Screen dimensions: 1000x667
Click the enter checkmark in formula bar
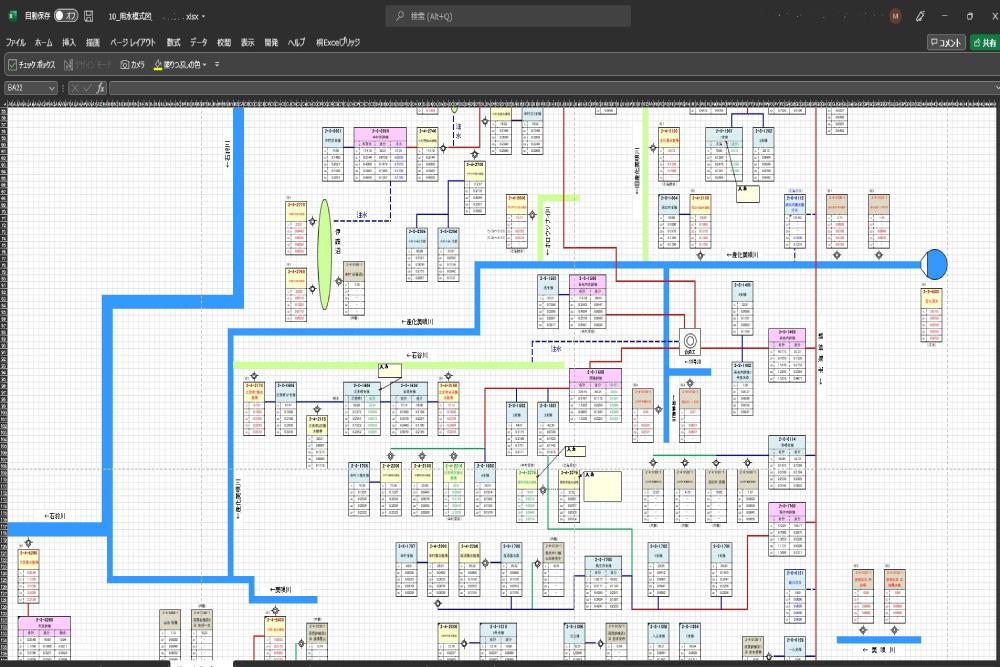point(87,88)
